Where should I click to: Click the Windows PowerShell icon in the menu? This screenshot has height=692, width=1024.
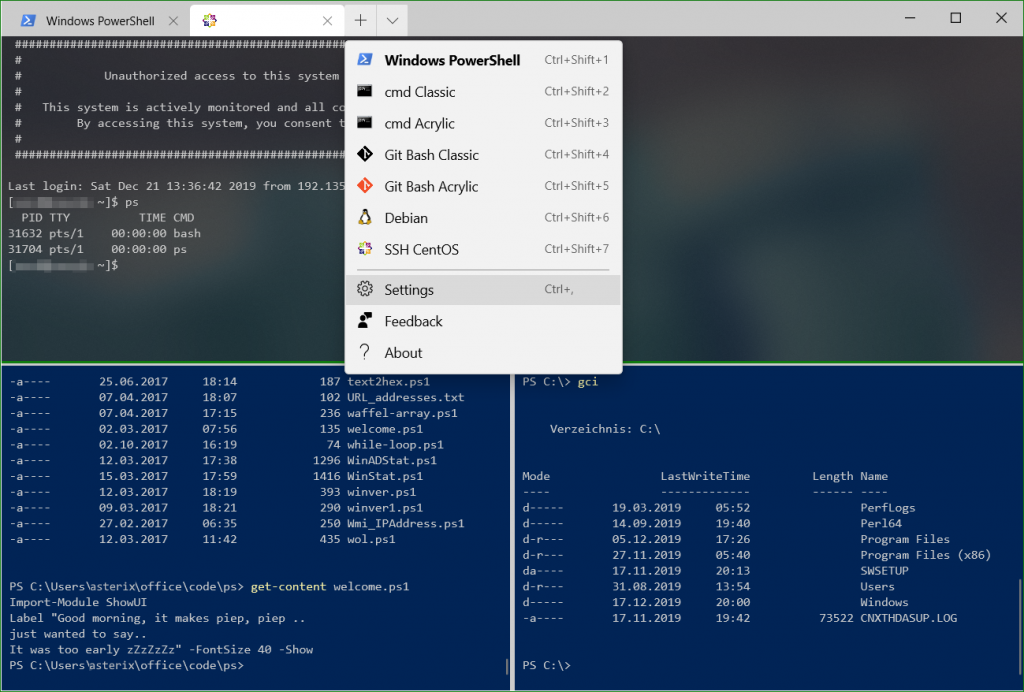coord(364,60)
